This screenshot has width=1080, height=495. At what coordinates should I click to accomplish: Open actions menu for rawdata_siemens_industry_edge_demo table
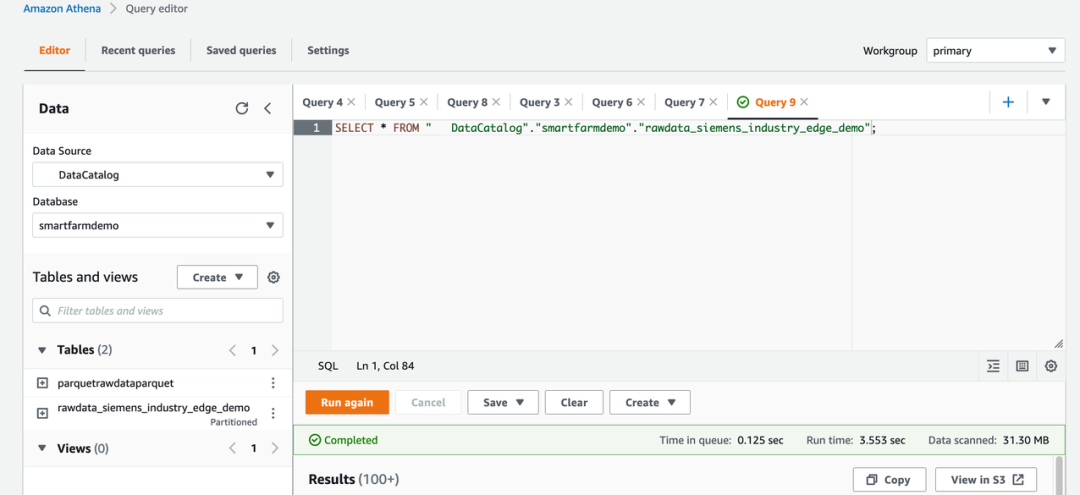273,413
